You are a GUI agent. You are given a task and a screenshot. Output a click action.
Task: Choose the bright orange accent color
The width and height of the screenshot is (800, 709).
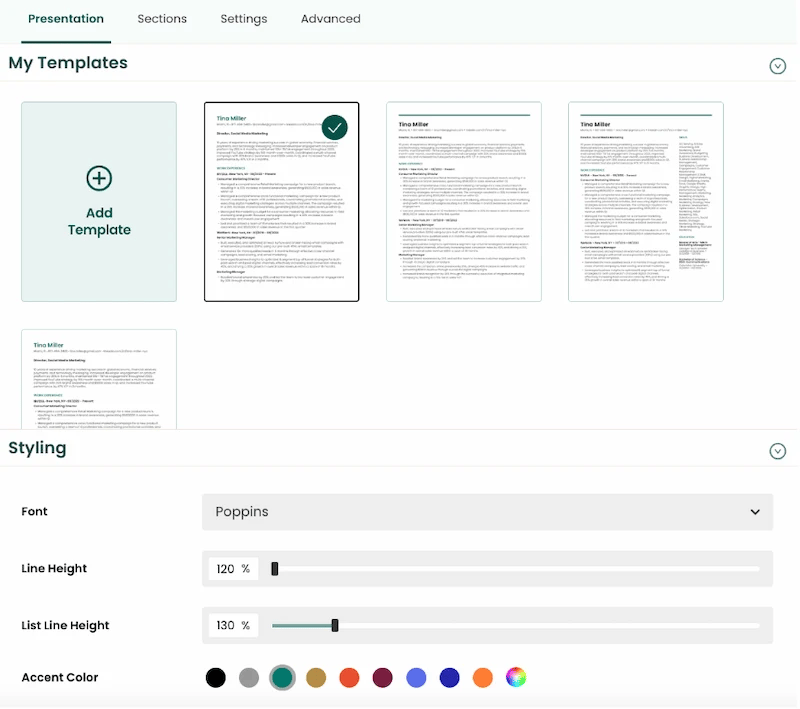pos(483,678)
